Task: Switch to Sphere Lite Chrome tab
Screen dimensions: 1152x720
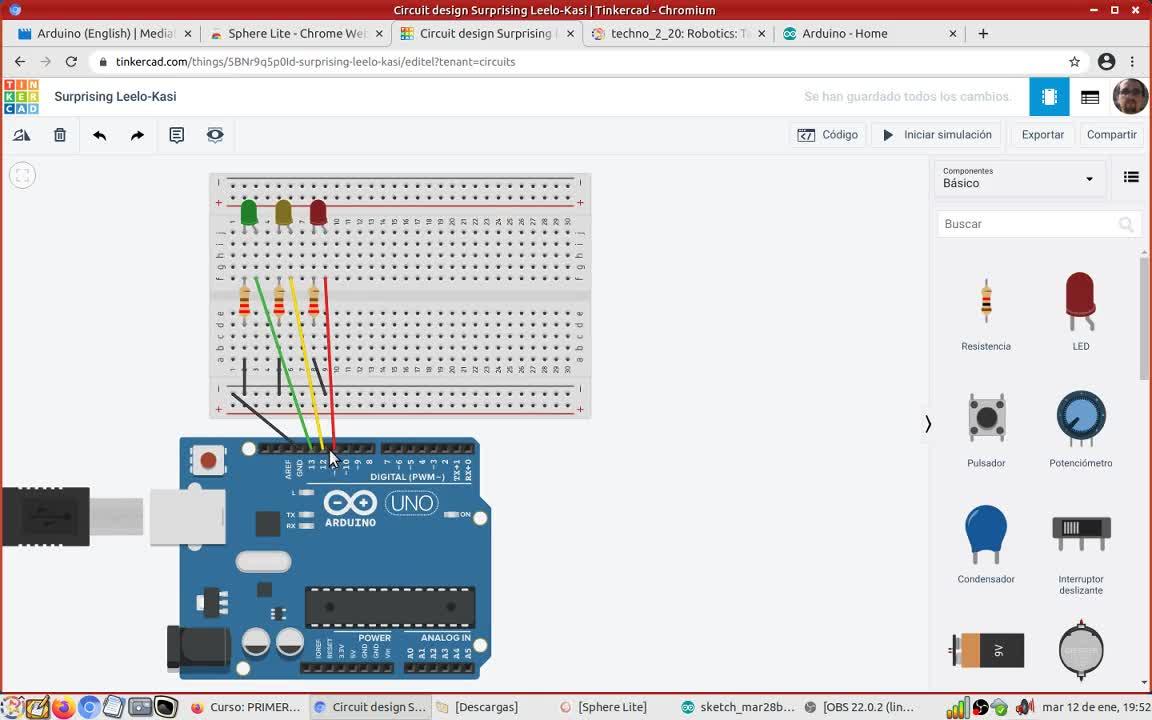Action: pos(296,33)
